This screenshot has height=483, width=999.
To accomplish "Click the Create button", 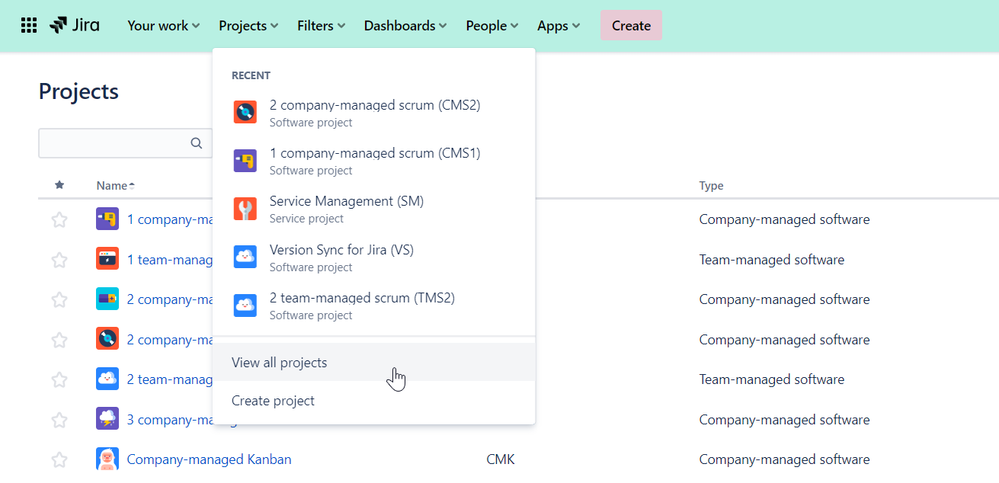I will pyautogui.click(x=631, y=25).
